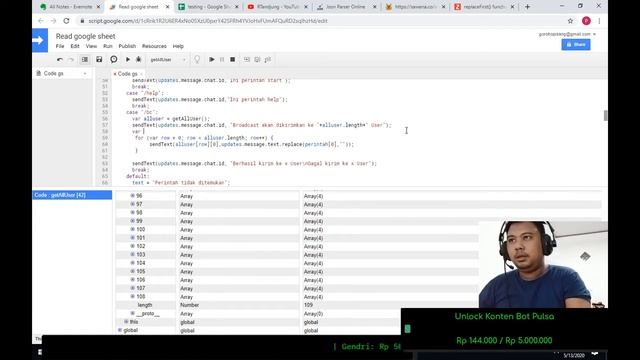Stop debugging with the square stop icon
The width and height of the screenshot is (640, 360).
[233, 60]
